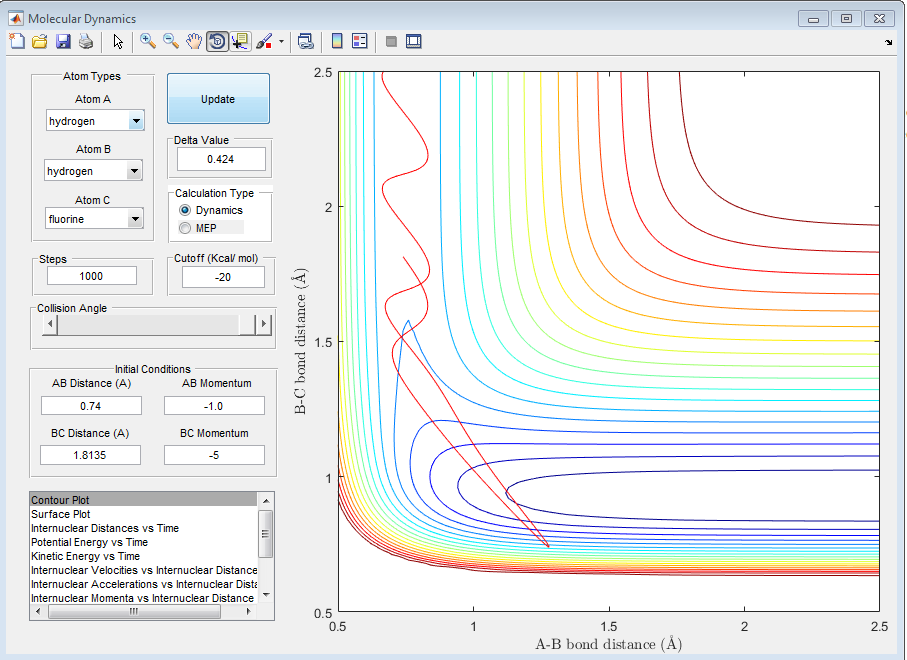Click the Collision Angle slider right arrow

264,324
